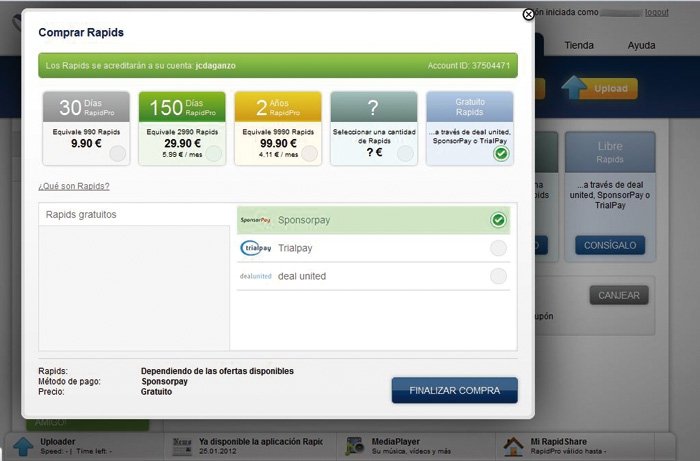Click the Gratuito Rapids card header
This screenshot has height=461, width=700.
(x=470, y=107)
